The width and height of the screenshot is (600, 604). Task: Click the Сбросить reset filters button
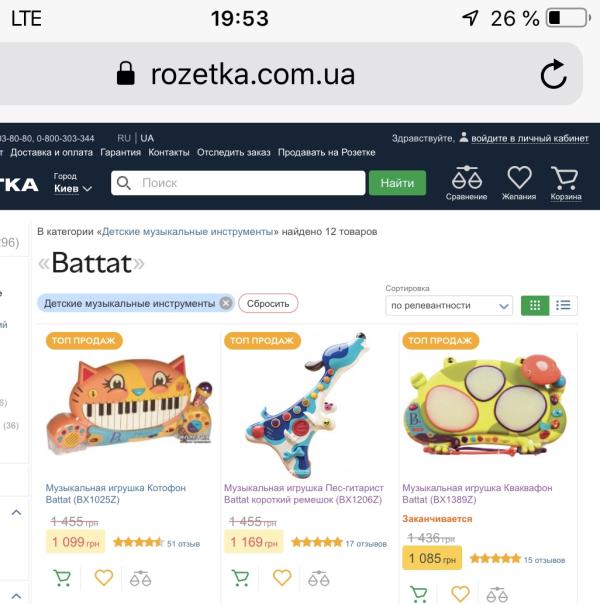tap(268, 303)
